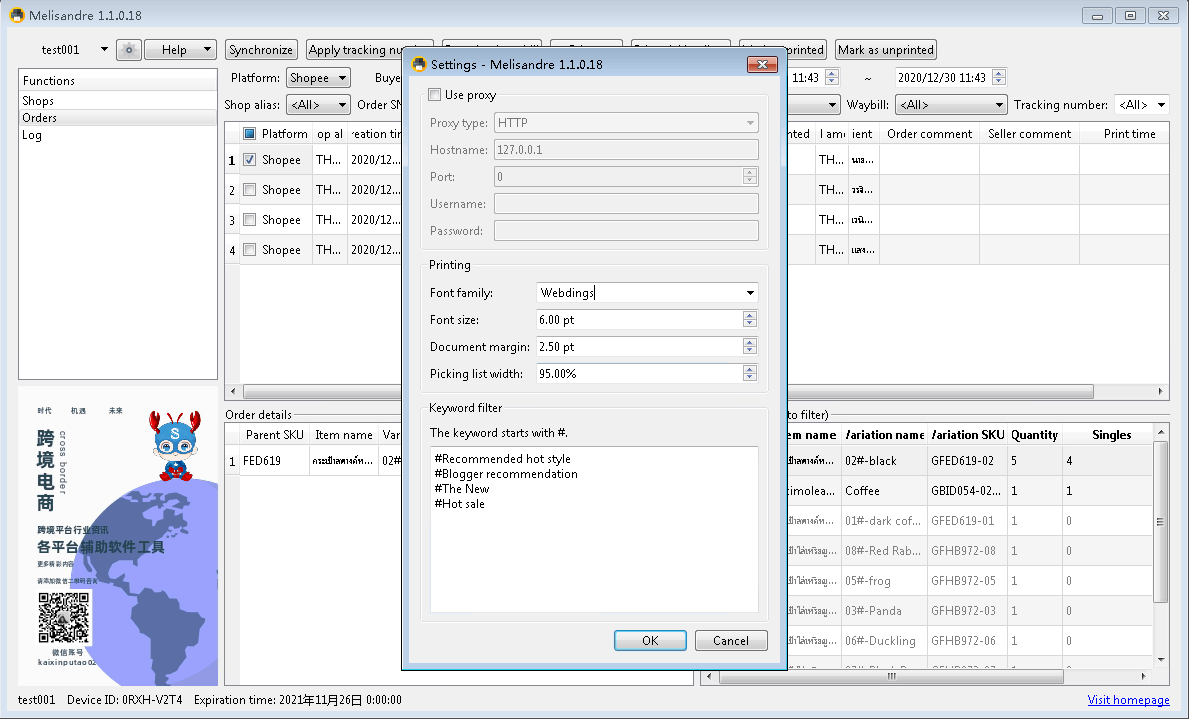Uncheck the row 1 Shopee order checkbox
Screen dimensions: 1189x719
click(x=249, y=160)
